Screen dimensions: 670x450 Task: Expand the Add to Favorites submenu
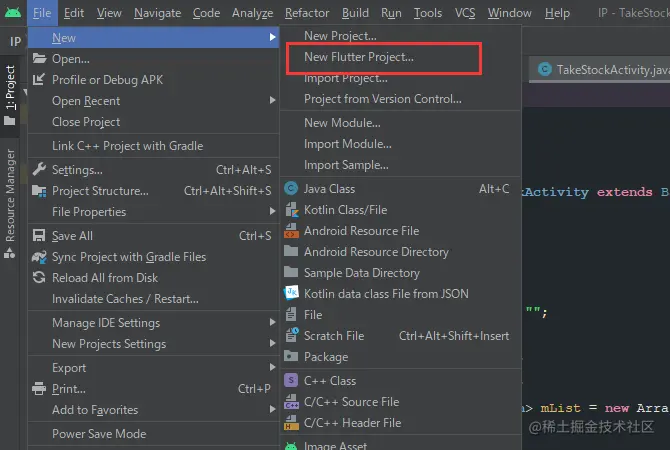click(x=272, y=409)
